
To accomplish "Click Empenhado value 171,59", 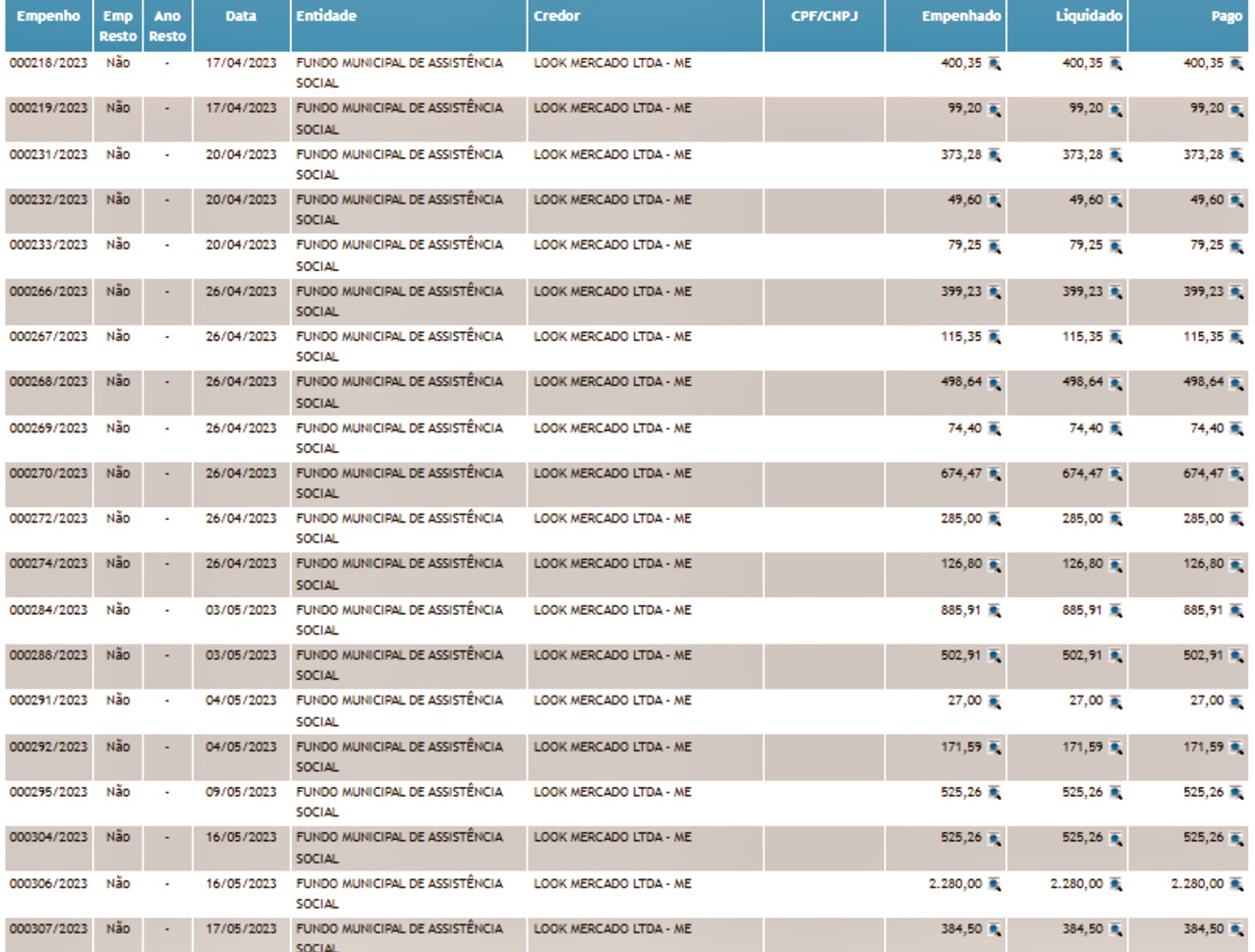I will point(961,747).
